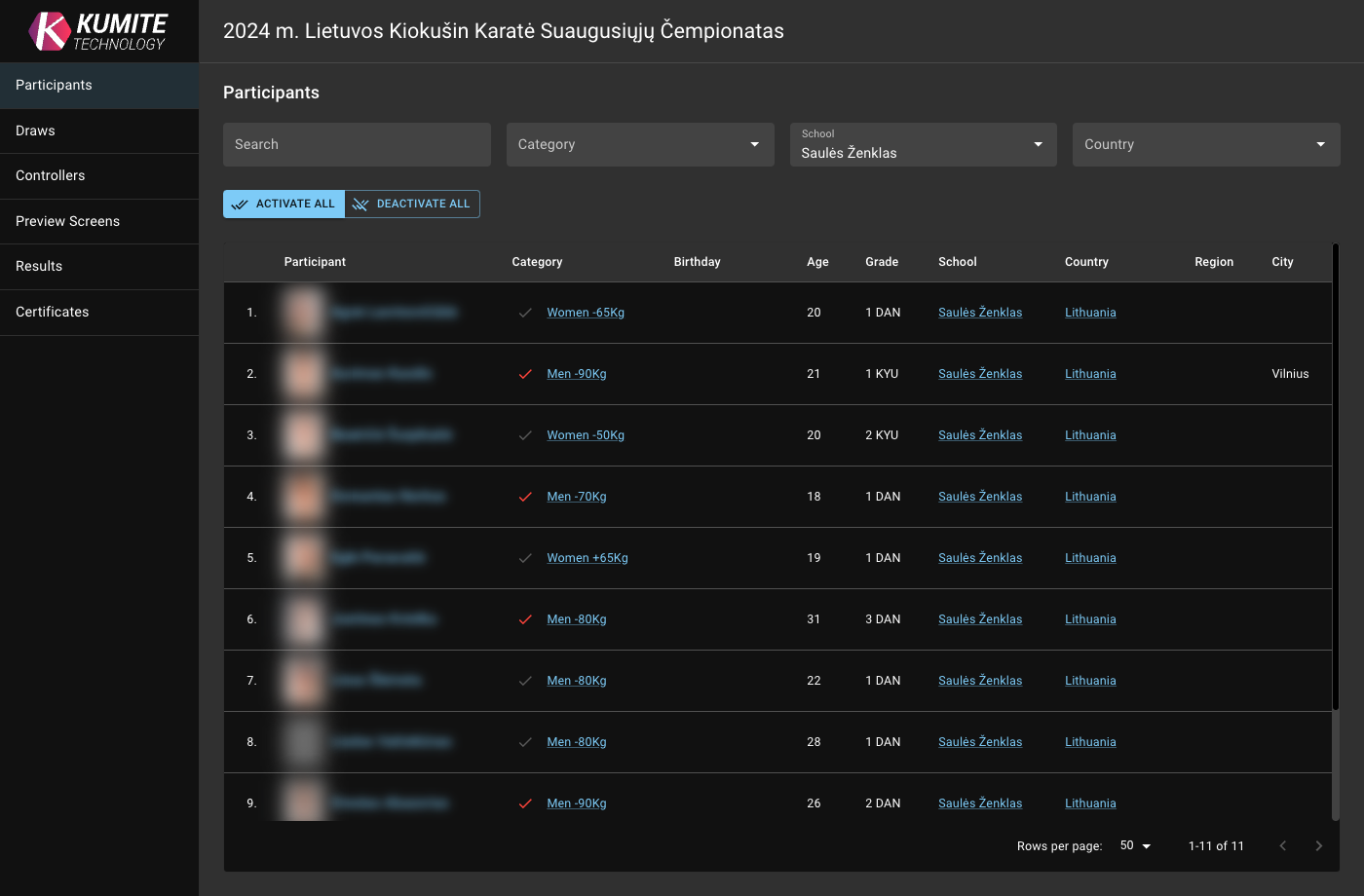Toggle the red checkmark in row 9

(x=525, y=803)
